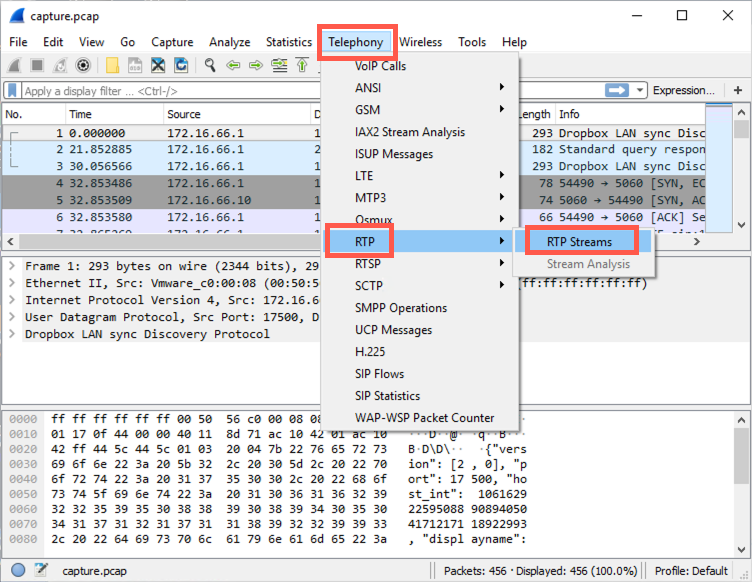The width and height of the screenshot is (752, 582).
Task: Open the Analyze menu
Action: (x=230, y=42)
